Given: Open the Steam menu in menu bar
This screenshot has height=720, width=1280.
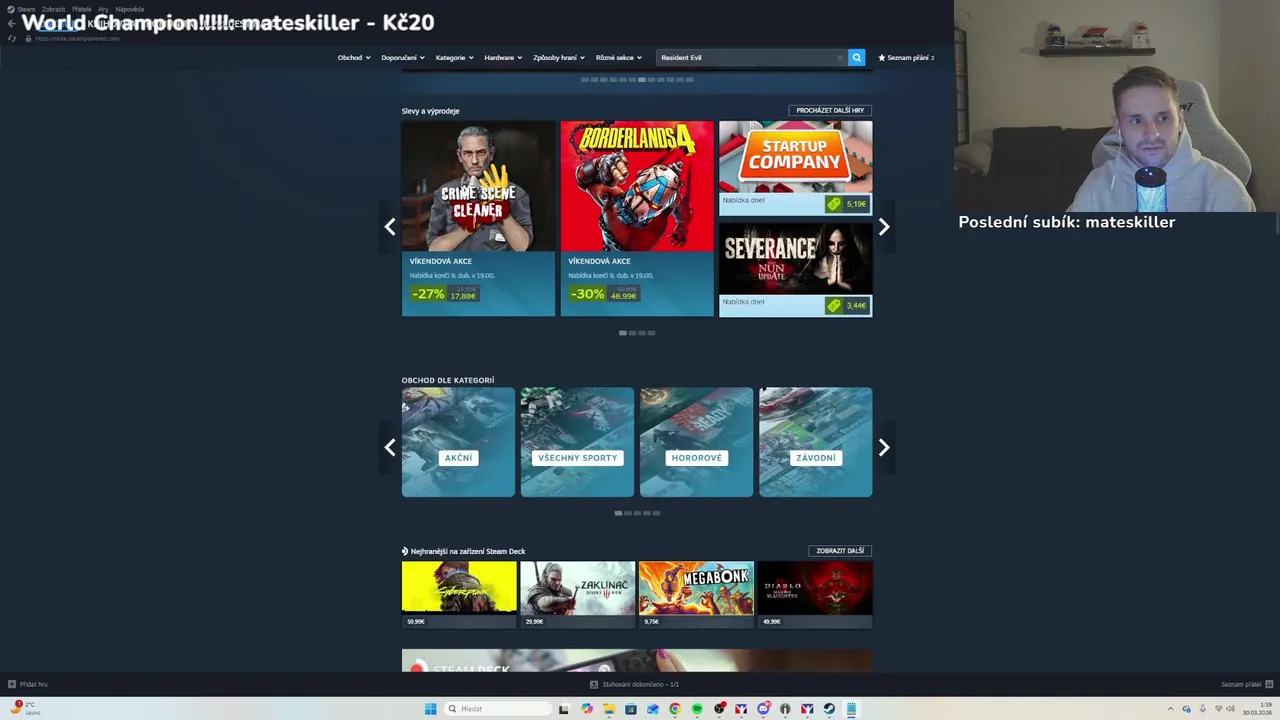Looking at the screenshot, I should [26, 9].
